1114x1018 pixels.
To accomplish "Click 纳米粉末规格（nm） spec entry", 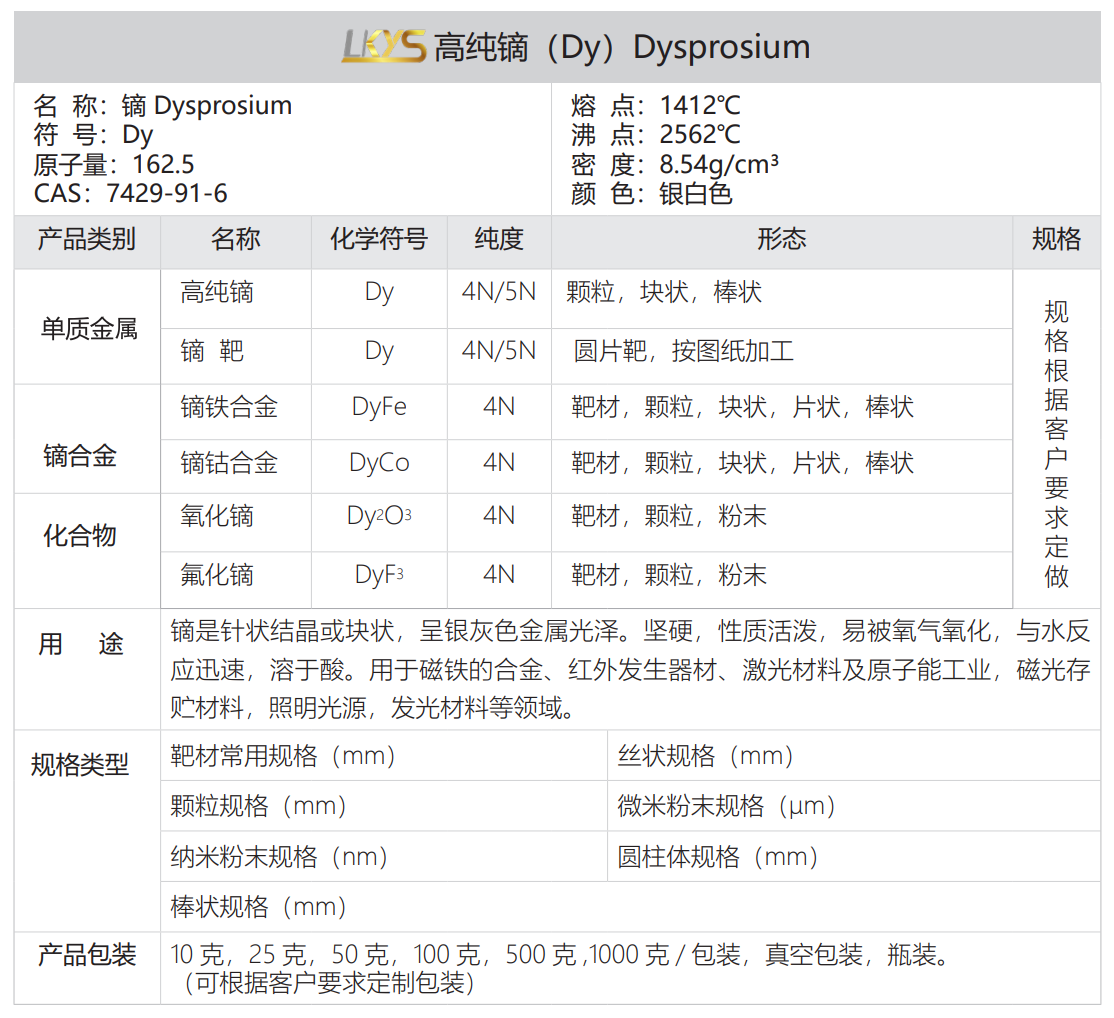I will [x=279, y=857].
